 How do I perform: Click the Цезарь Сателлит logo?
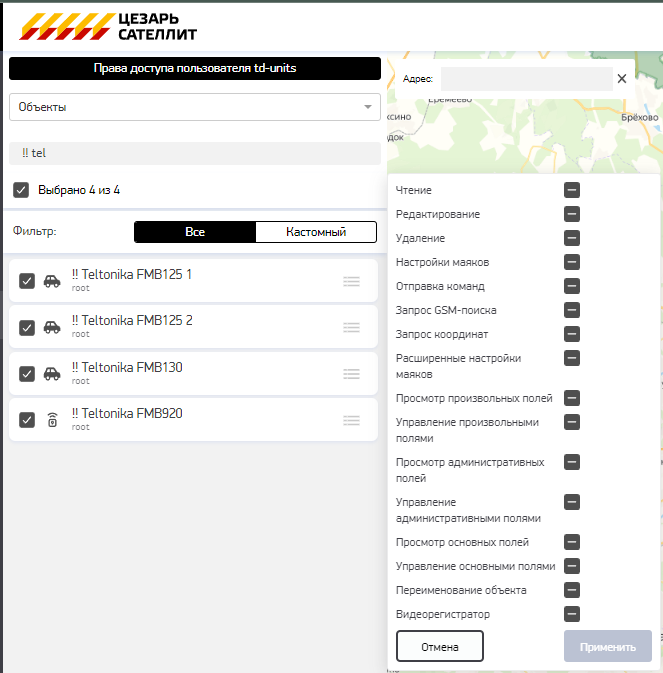[x=108, y=27]
